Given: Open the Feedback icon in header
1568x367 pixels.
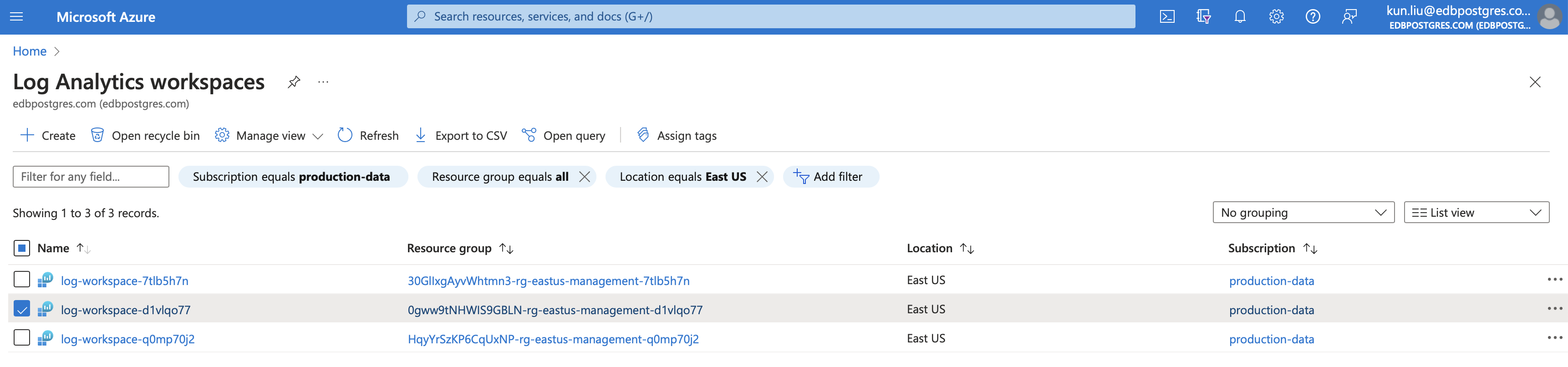Looking at the screenshot, I should (1349, 16).
